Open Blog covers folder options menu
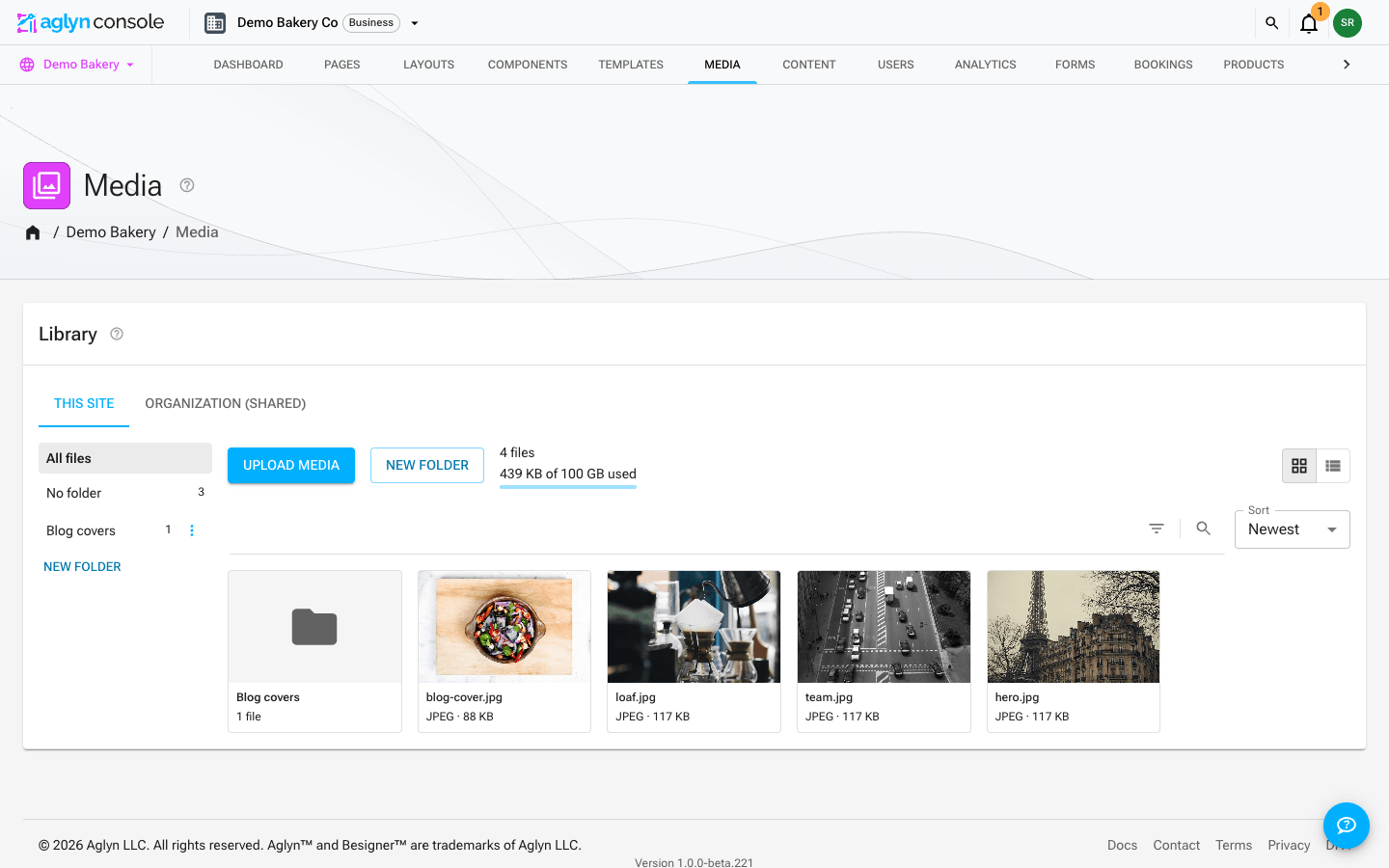Screen dimensions: 1389x868 pos(192,530)
